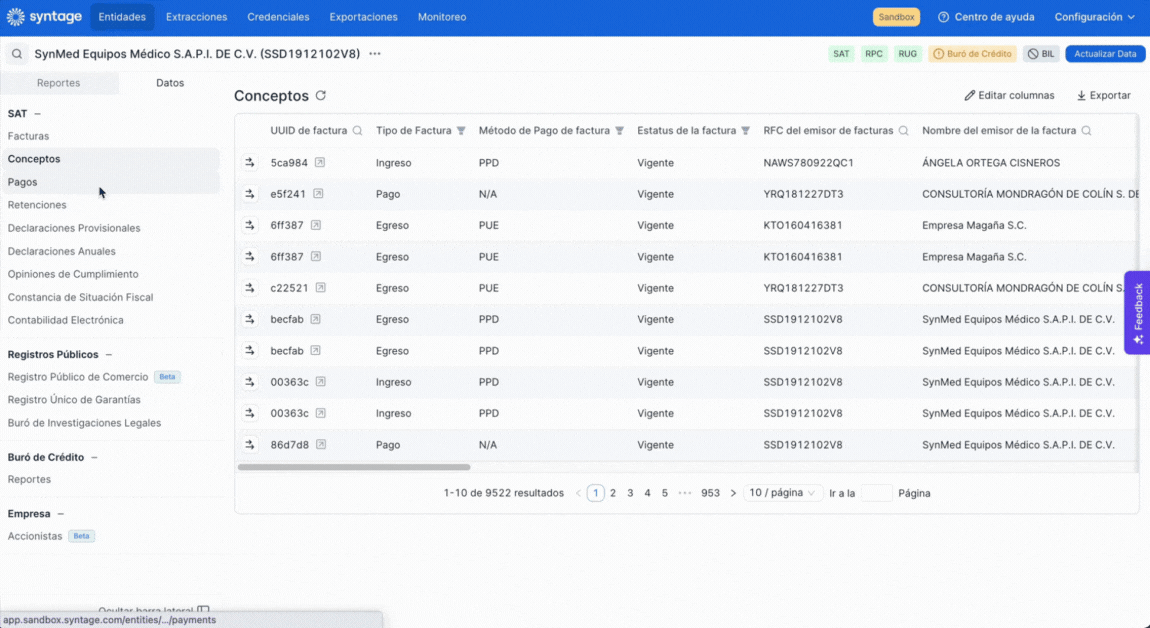1150x628 pixels.
Task: Click the Sandbox badge
Action: 896,17
